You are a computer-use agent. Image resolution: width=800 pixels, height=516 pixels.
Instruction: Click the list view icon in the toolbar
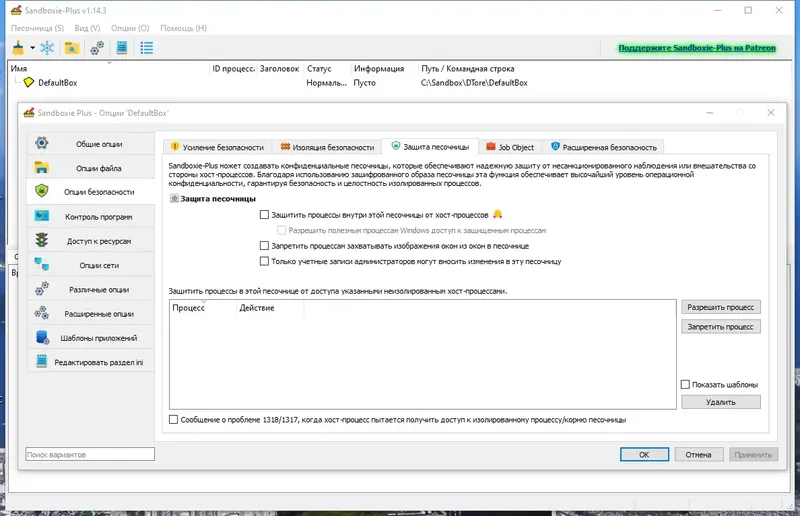147,48
